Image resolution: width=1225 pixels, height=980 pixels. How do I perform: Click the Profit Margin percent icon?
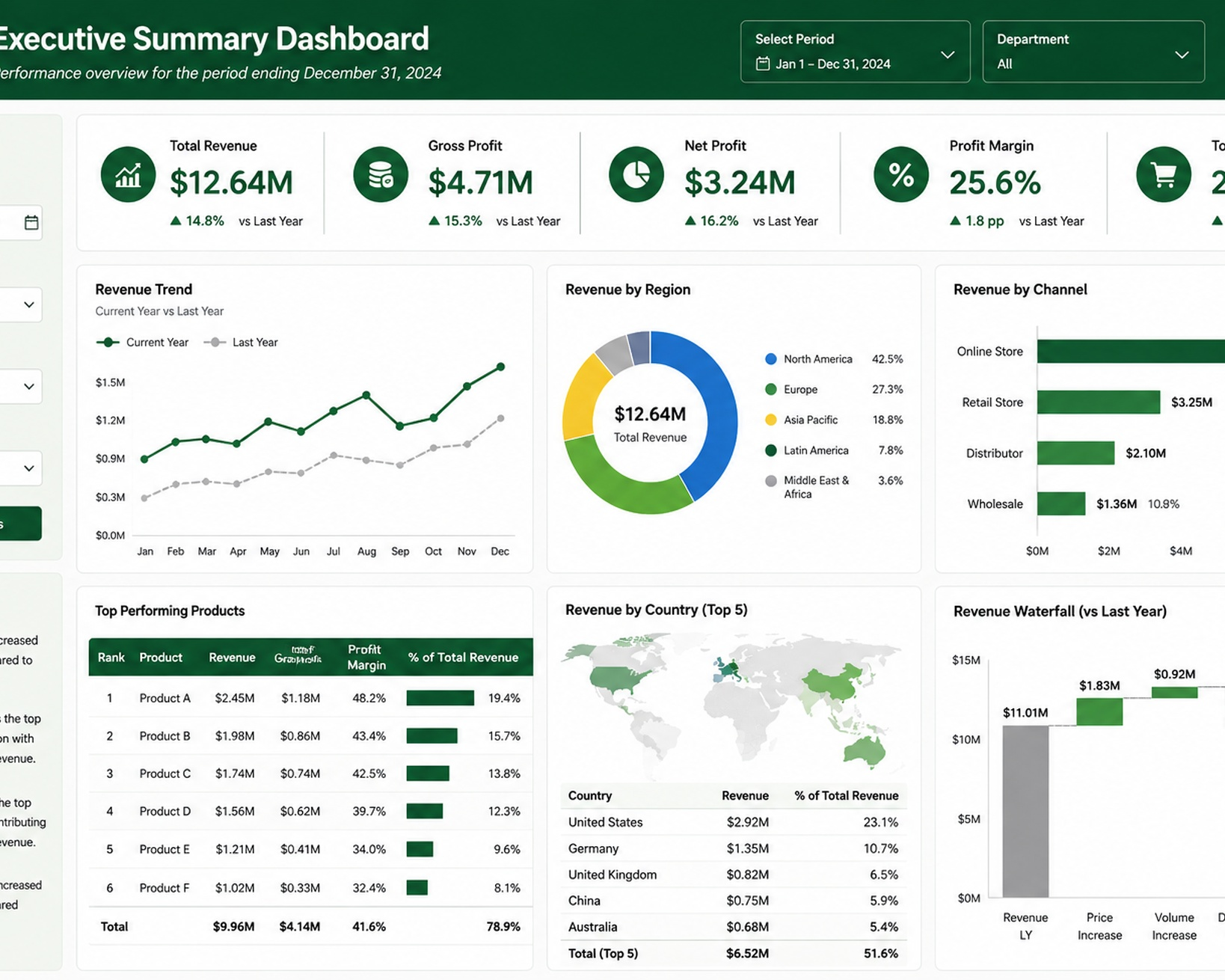(x=901, y=175)
